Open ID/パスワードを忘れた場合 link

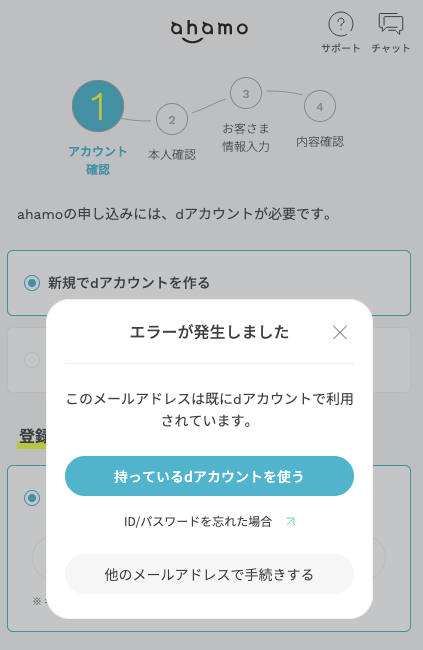click(198, 521)
